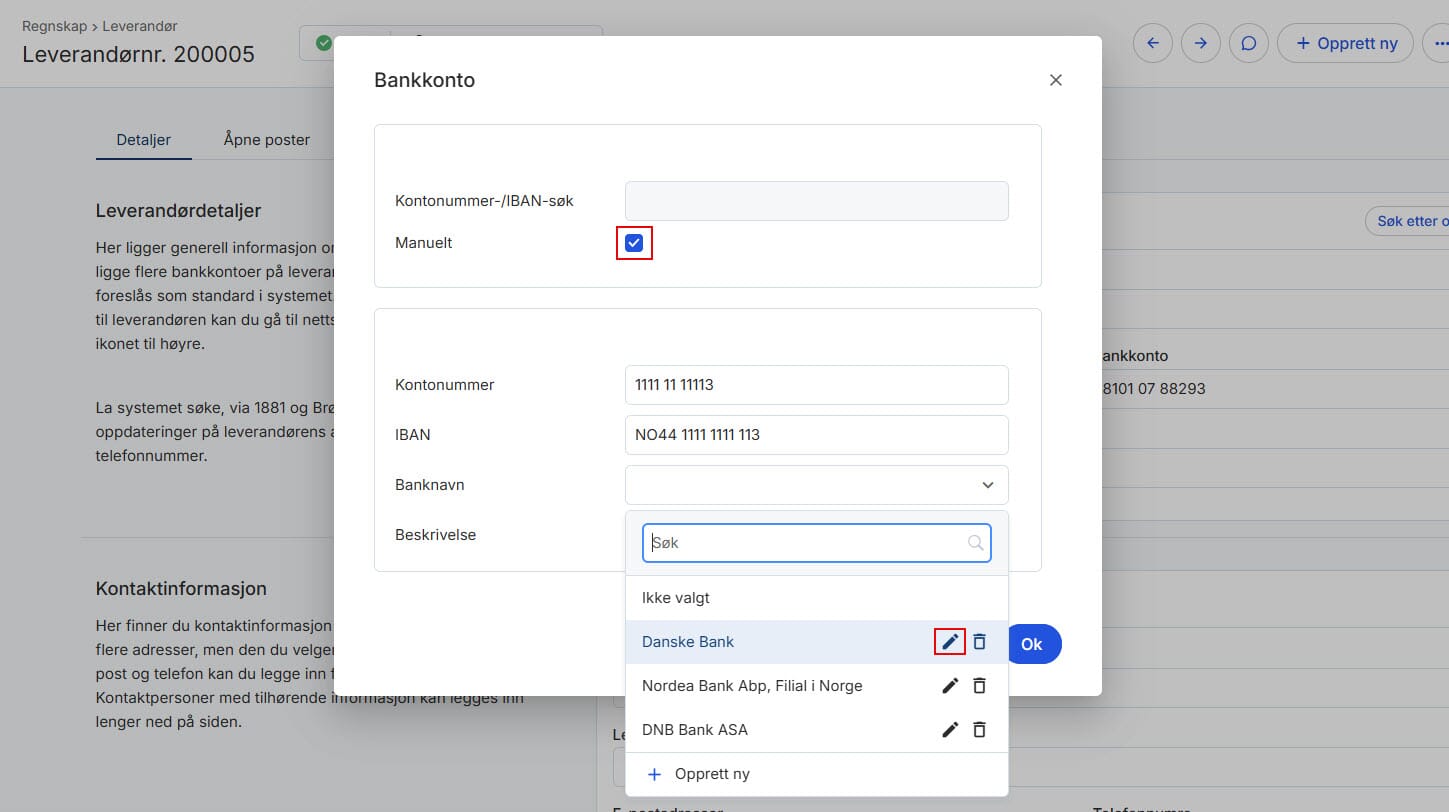Click the Opprett ny header button

tap(1345, 43)
